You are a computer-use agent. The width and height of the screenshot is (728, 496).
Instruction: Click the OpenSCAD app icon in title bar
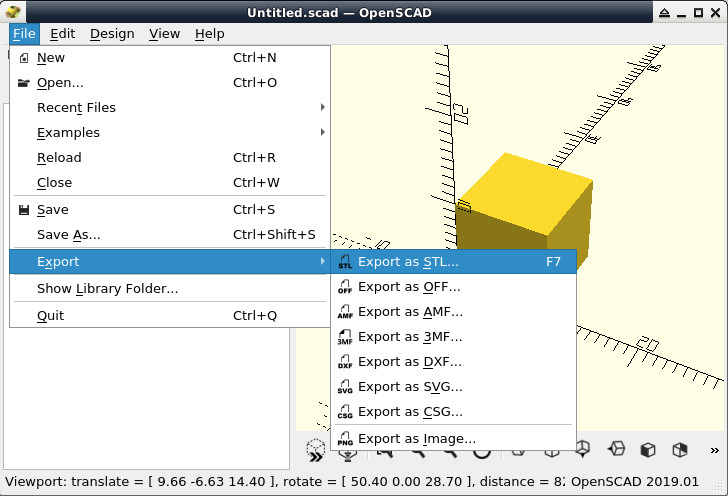coord(13,12)
